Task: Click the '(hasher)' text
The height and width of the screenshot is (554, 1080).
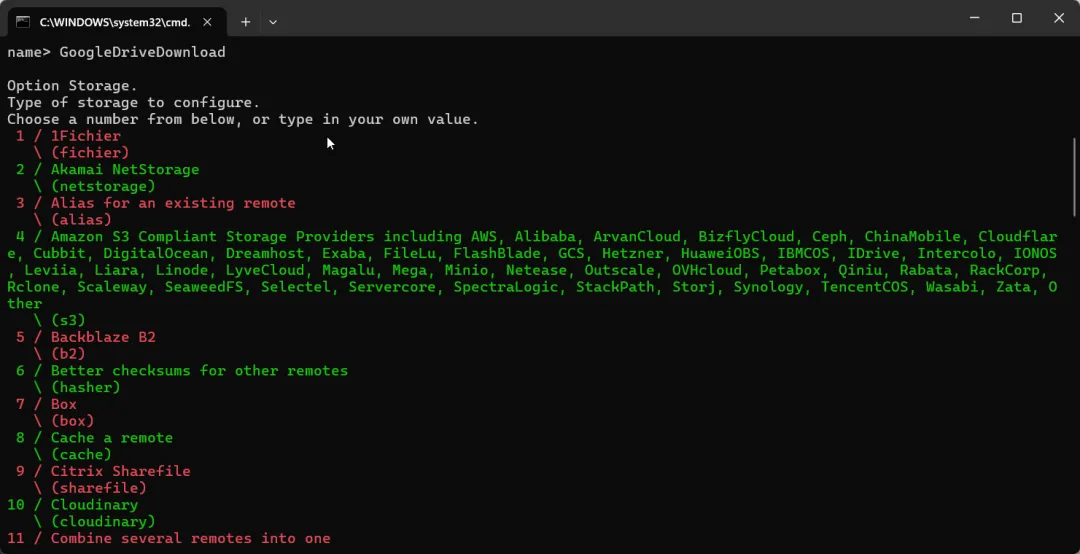Action: pos(85,388)
